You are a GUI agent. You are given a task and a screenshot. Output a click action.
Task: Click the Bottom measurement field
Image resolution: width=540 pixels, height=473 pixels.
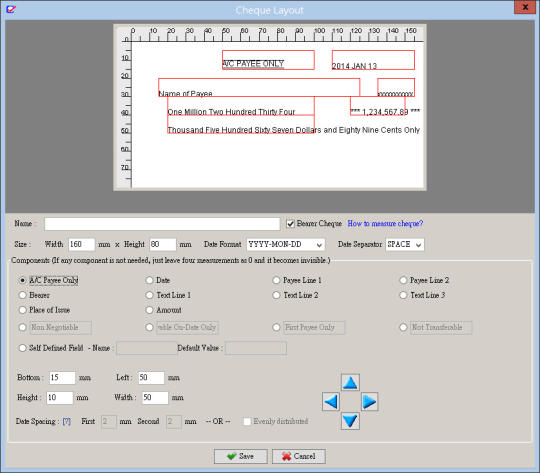(62, 378)
